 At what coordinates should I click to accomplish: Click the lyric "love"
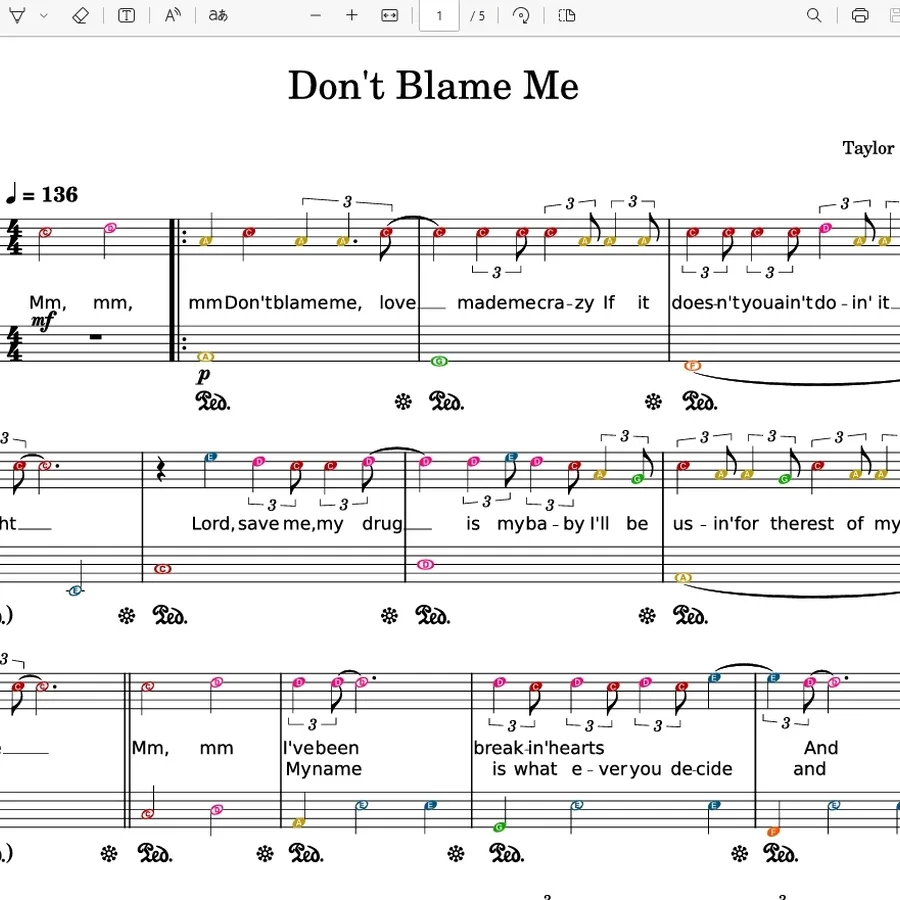(397, 302)
